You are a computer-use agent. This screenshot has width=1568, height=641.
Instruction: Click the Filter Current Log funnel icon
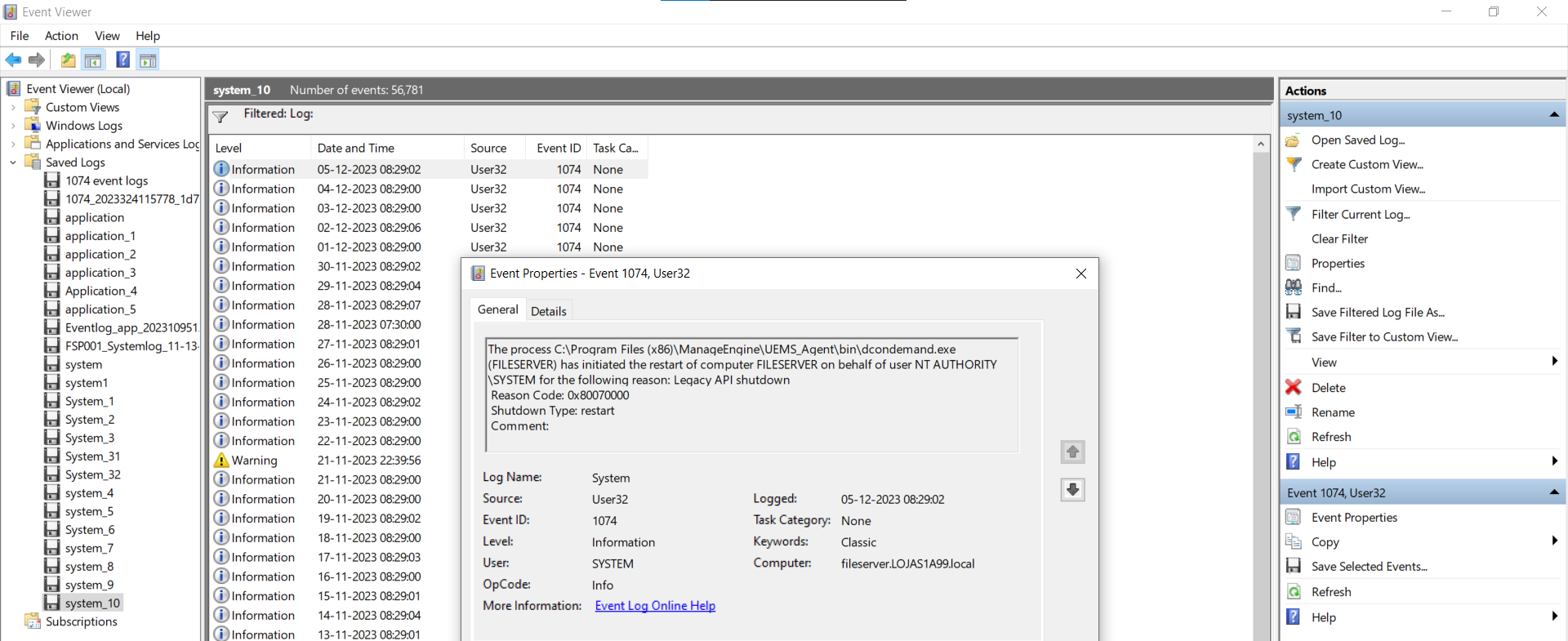(1294, 214)
